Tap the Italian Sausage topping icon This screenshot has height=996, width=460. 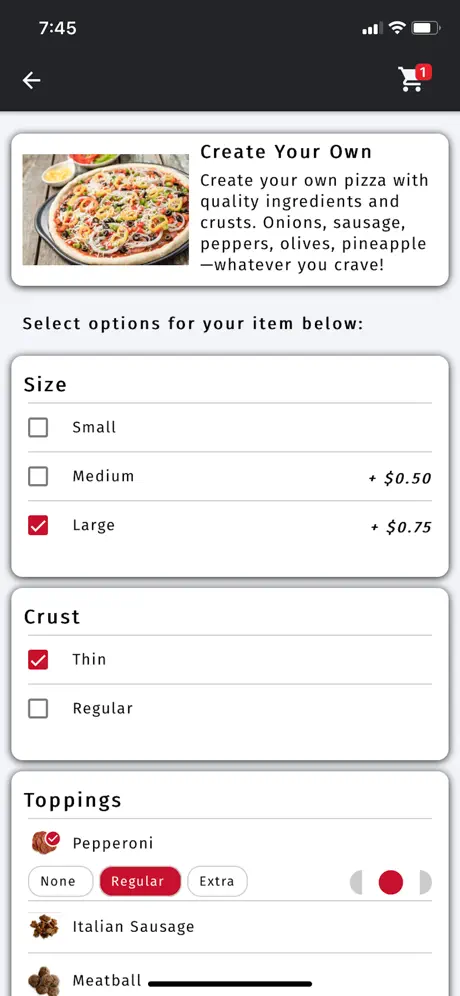(44, 927)
